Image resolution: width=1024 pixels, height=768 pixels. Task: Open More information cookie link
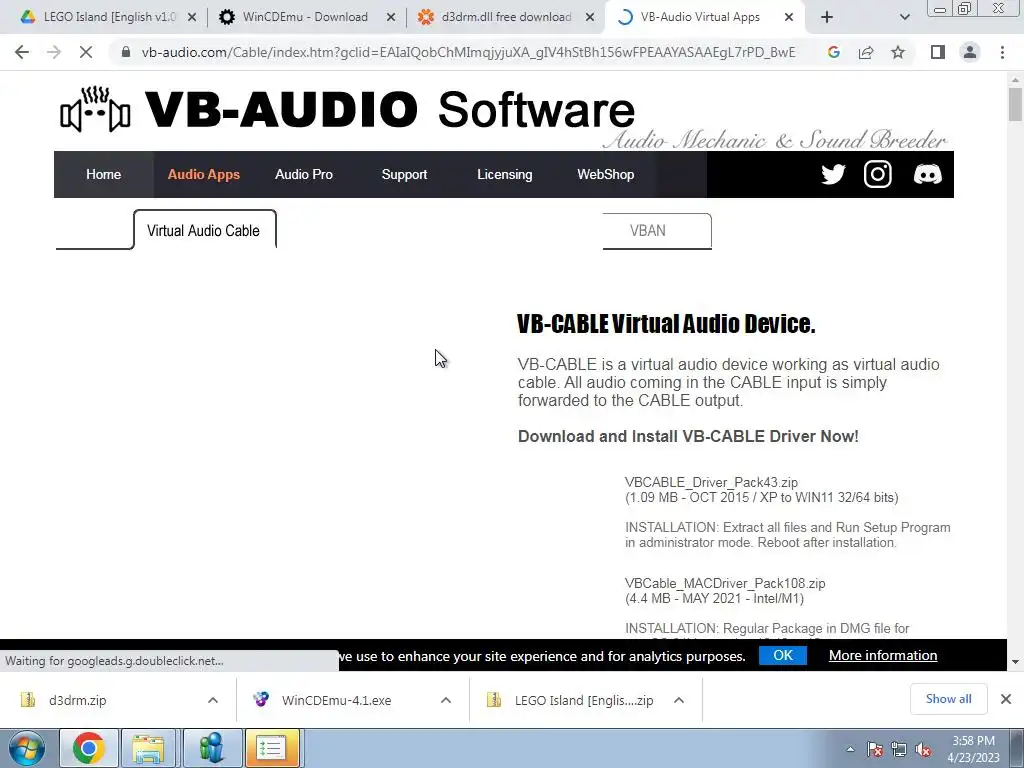[883, 655]
